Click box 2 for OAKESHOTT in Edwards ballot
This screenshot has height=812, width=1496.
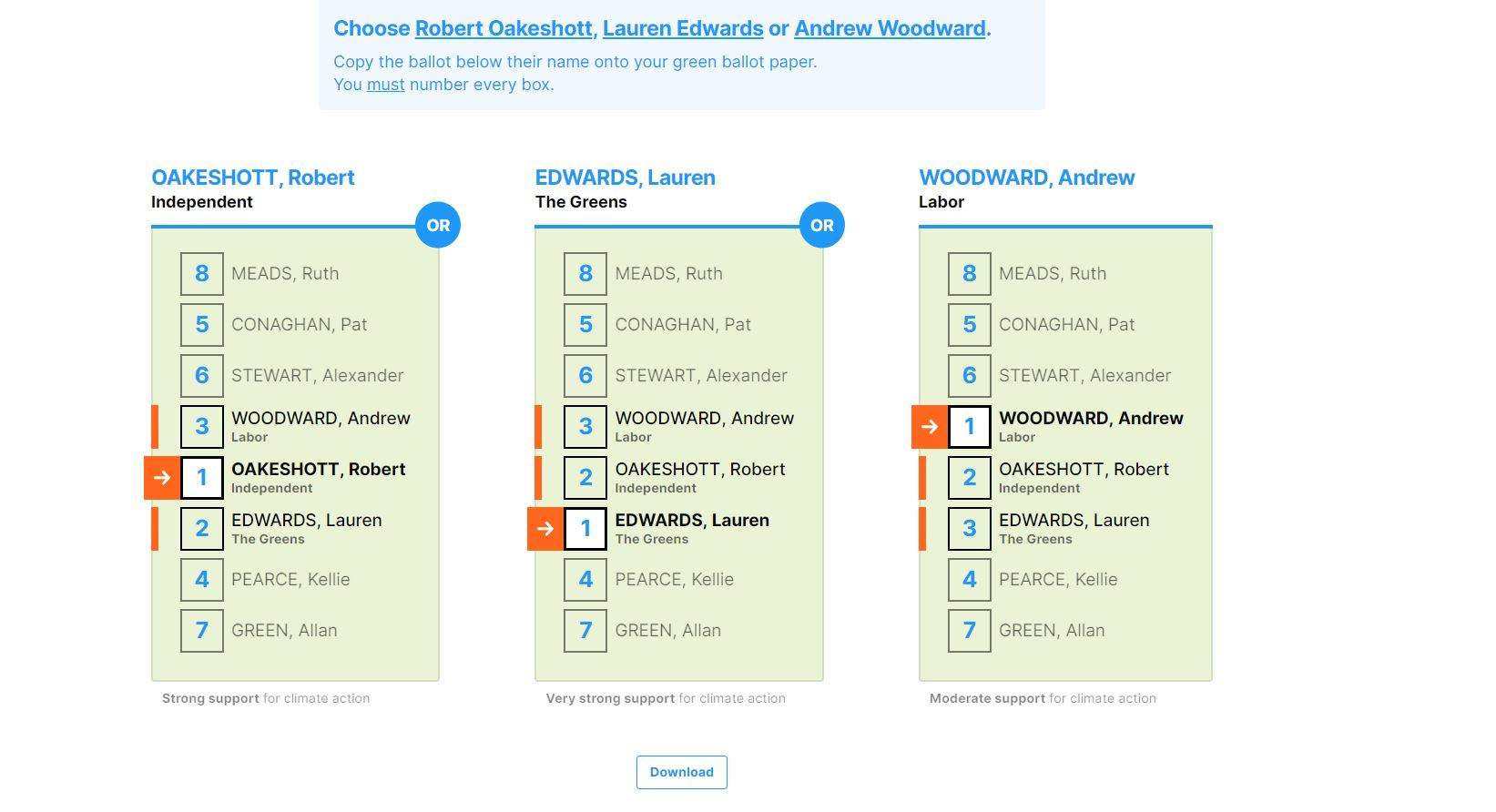point(585,478)
